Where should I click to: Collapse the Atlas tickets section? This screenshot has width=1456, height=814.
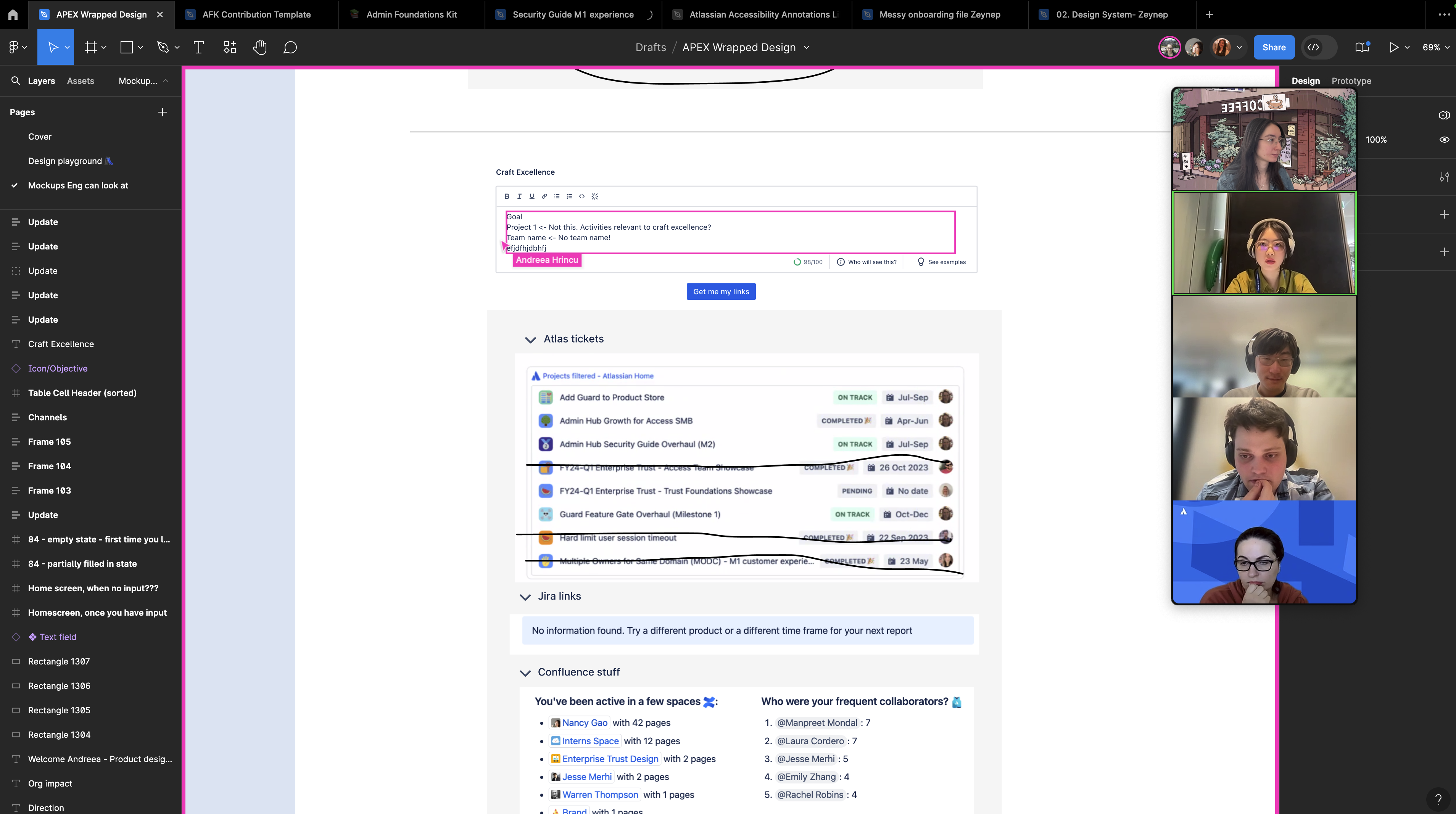[x=530, y=339]
